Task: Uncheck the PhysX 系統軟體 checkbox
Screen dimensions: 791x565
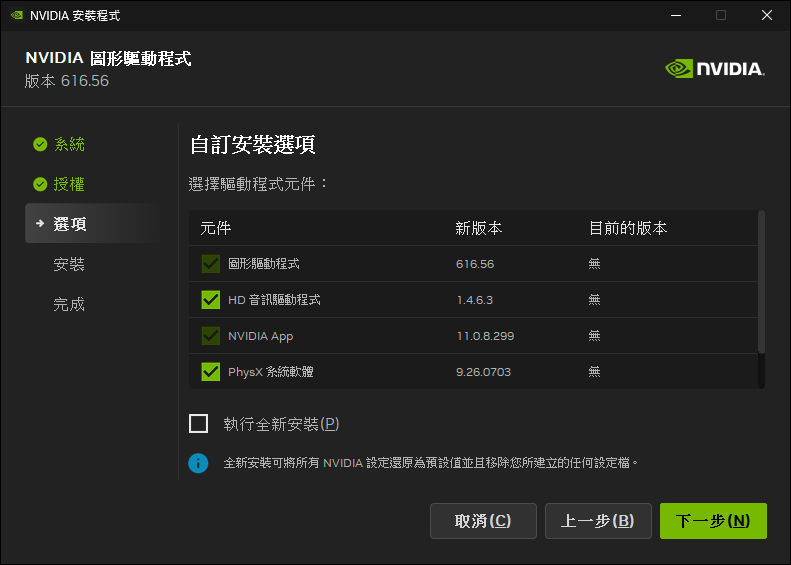Action: click(x=210, y=372)
